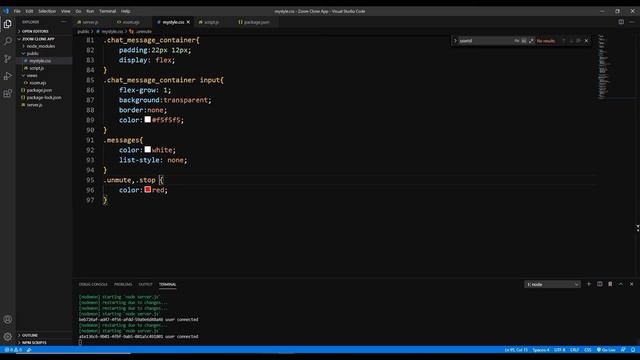The height and width of the screenshot is (360, 640).
Task: Close the terminal panel
Action: pos(631,284)
